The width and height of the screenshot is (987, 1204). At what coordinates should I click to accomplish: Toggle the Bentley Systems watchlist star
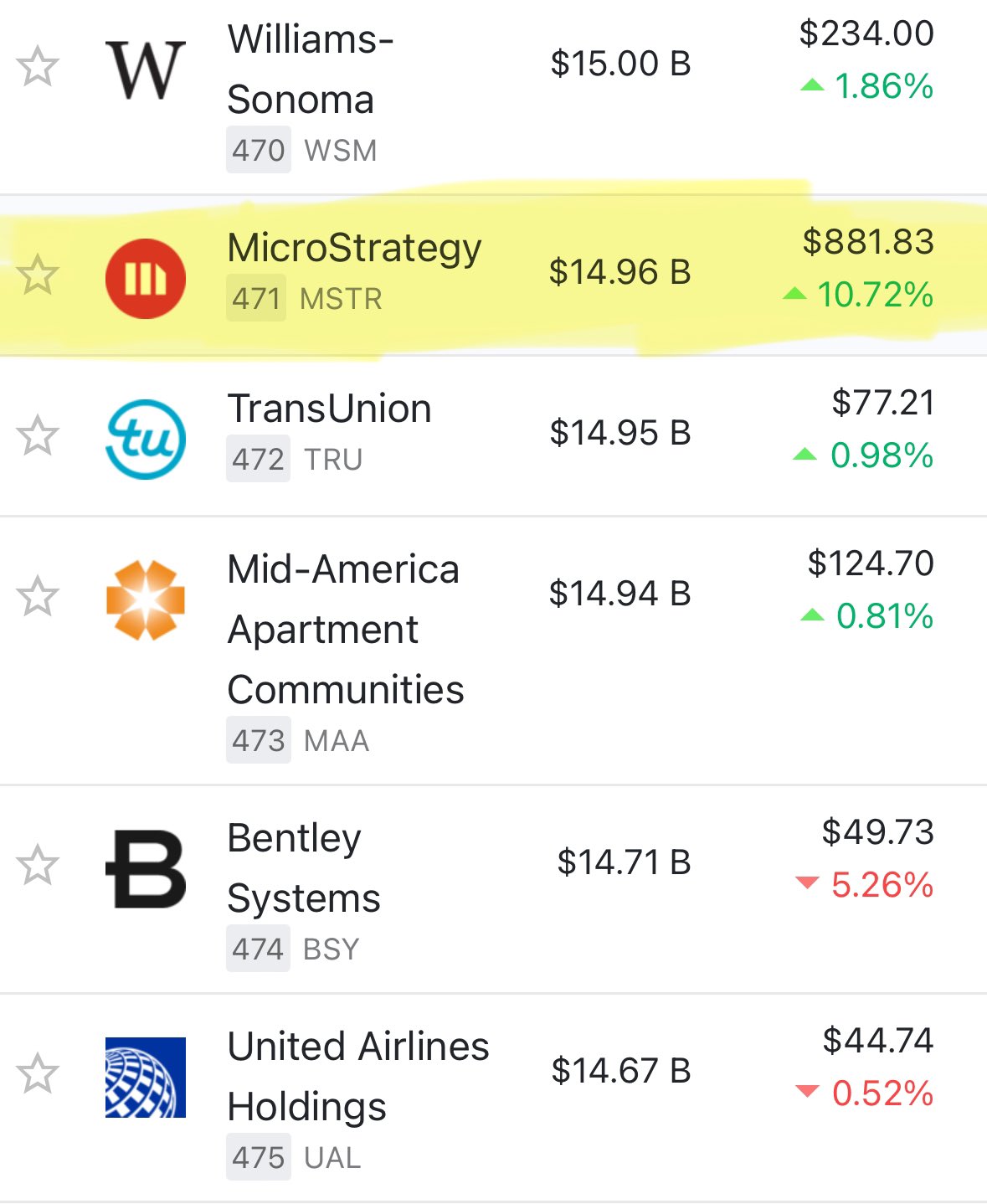pos(38,865)
